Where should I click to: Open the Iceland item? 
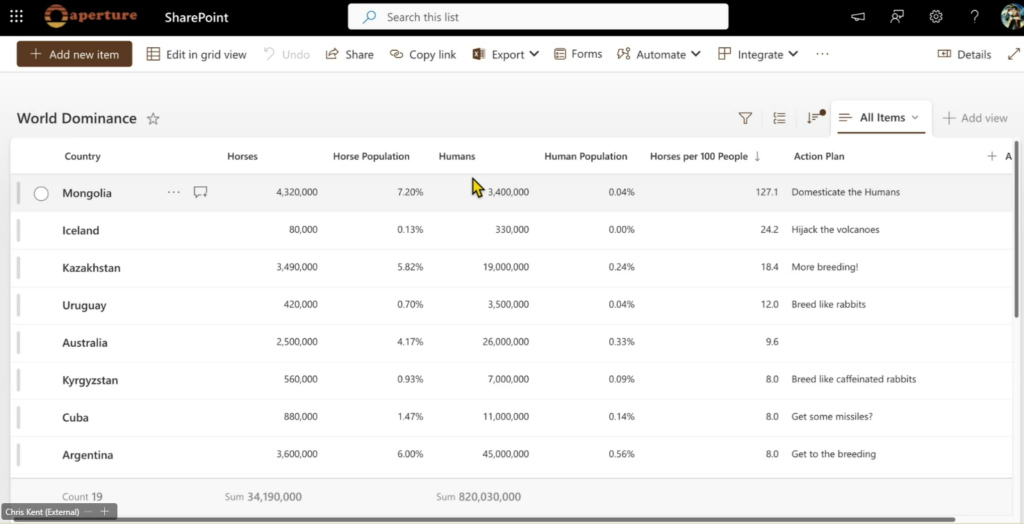pyautogui.click(x=81, y=231)
